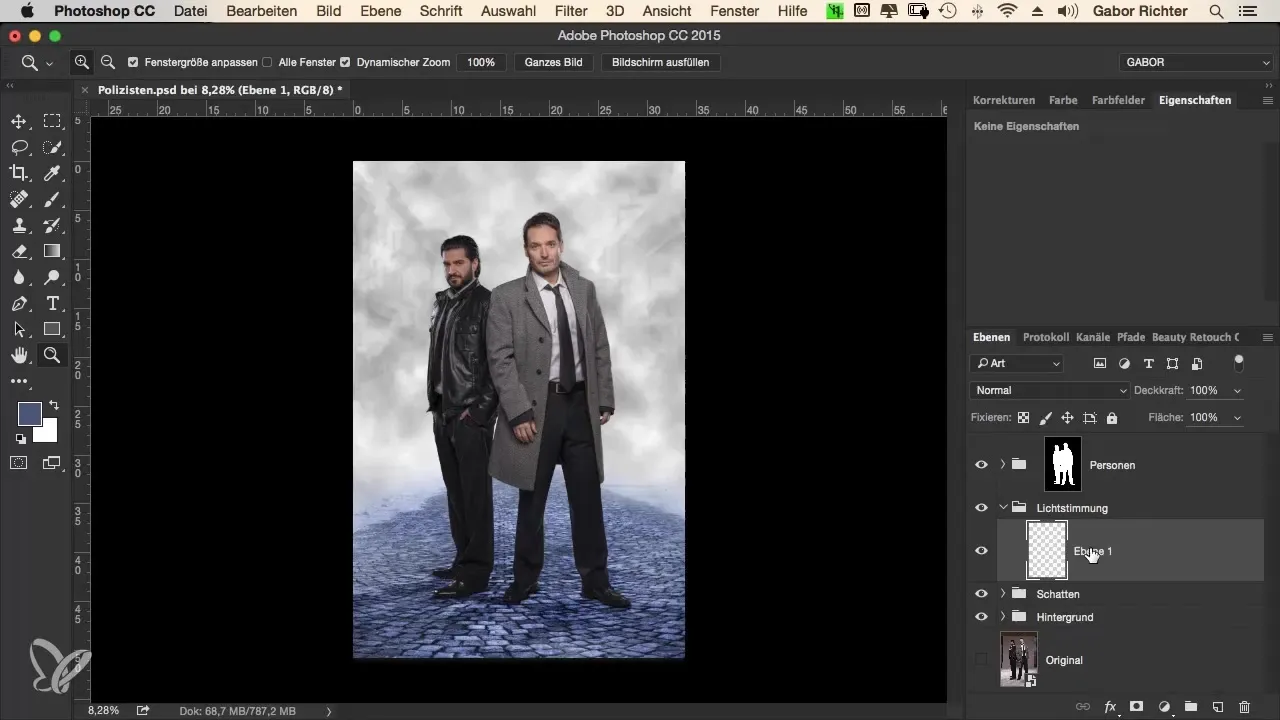Click the Ganzes Bild button

(553, 62)
